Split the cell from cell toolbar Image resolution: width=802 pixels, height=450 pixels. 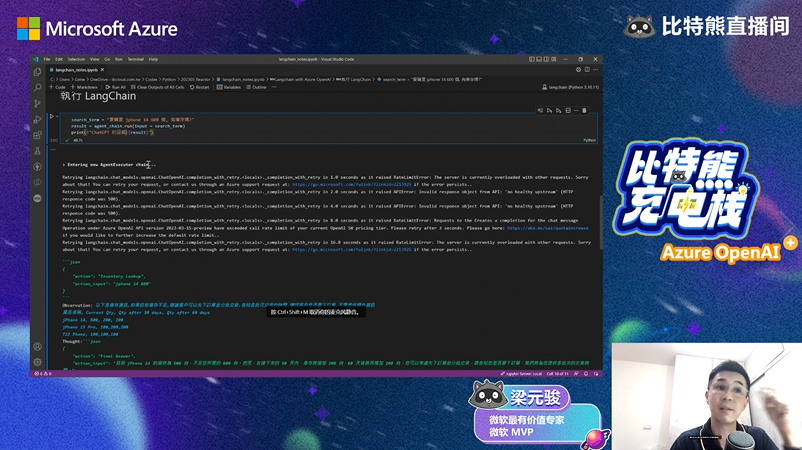(x=568, y=110)
